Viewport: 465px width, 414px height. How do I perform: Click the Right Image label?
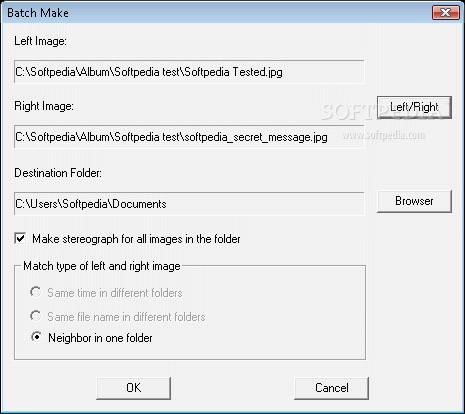pyautogui.click(x=44, y=106)
